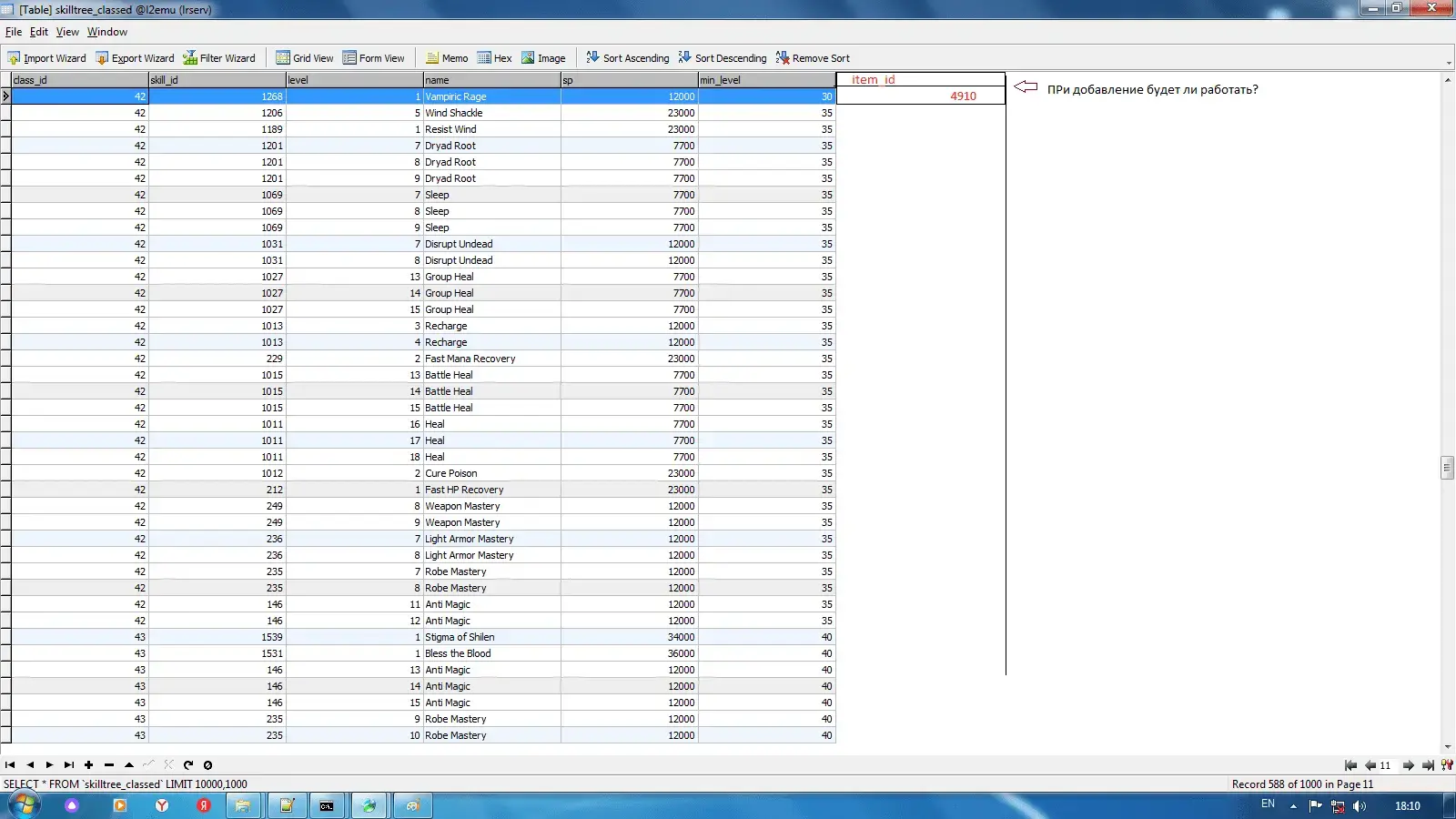This screenshot has height=819, width=1456.
Task: Expand the toolbar overflow arrow
Action: 1449,63
